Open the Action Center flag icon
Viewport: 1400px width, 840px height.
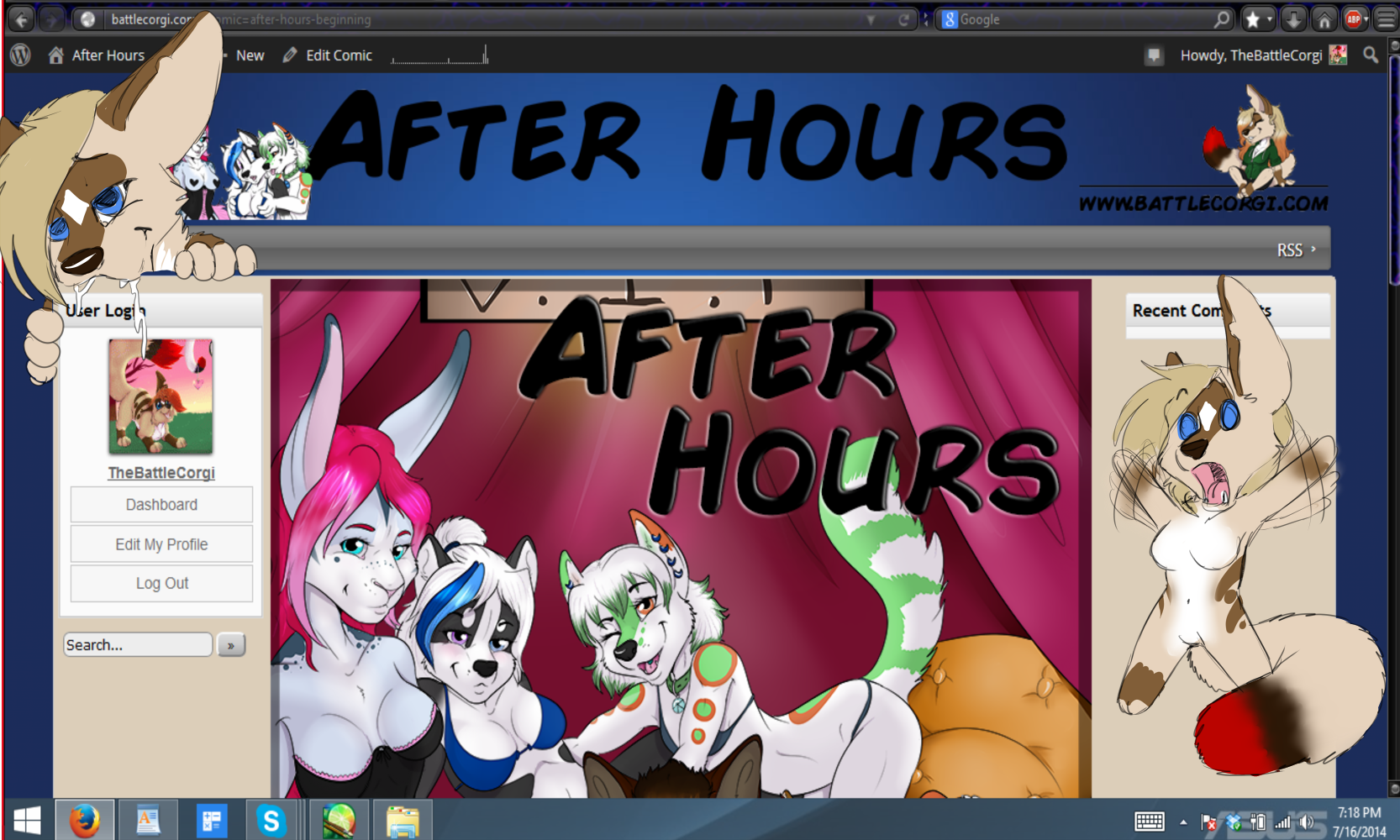tap(1208, 822)
